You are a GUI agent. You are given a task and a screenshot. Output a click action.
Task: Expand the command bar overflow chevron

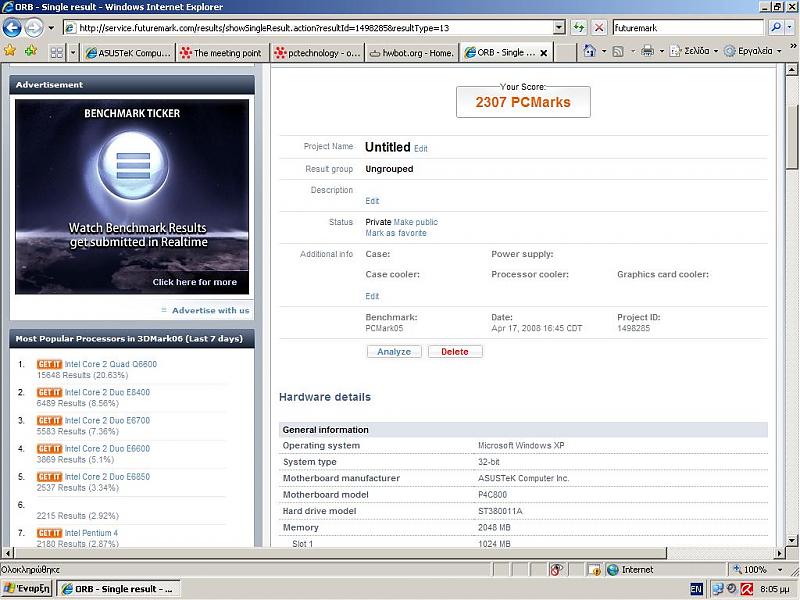(x=793, y=46)
